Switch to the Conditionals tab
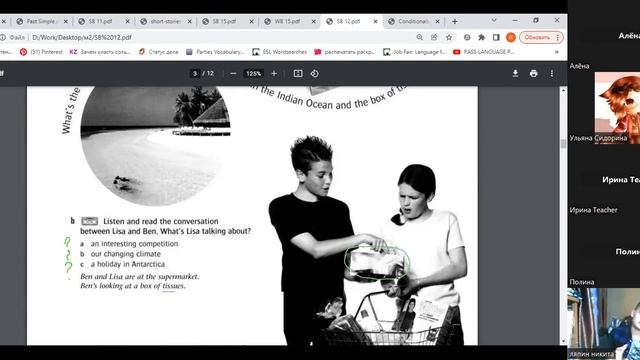This screenshot has height=360, width=640. point(414,21)
